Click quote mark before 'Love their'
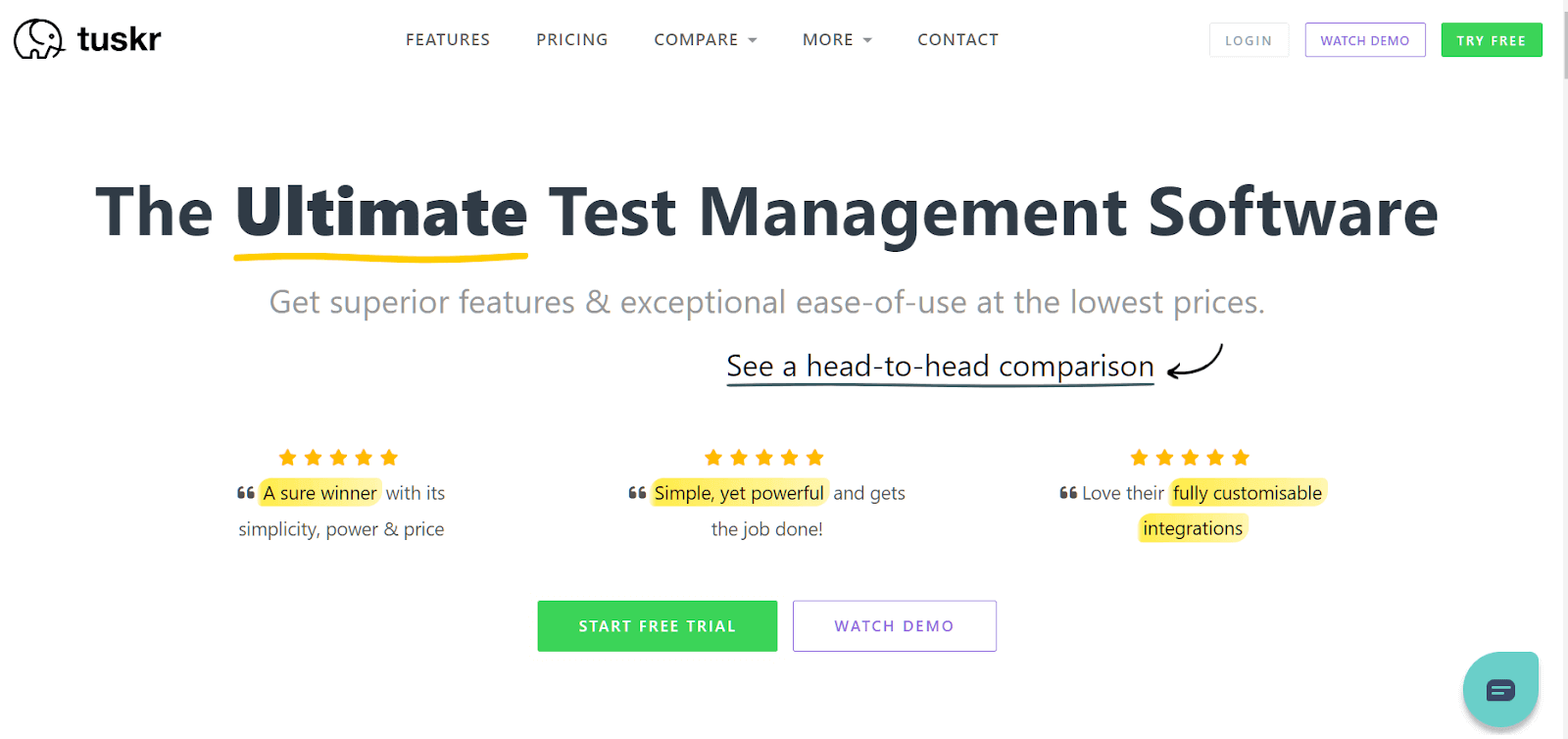This screenshot has width=1568, height=739. 1068,493
